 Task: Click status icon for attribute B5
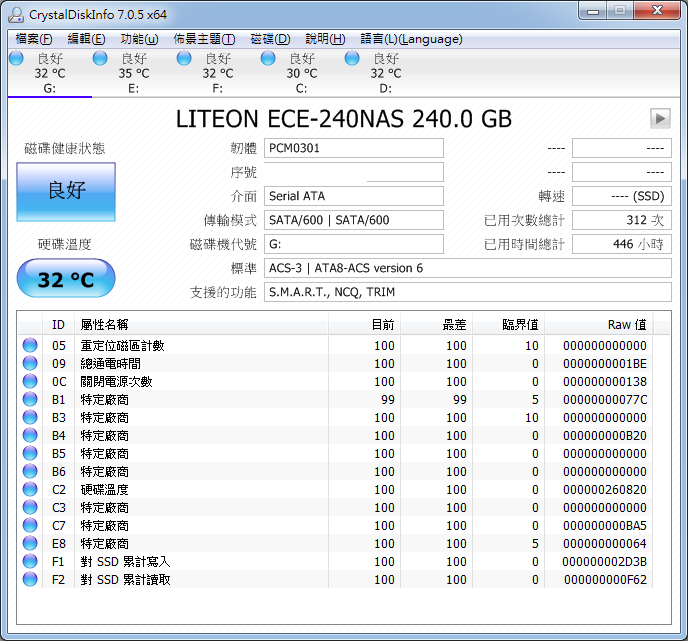click(30, 453)
